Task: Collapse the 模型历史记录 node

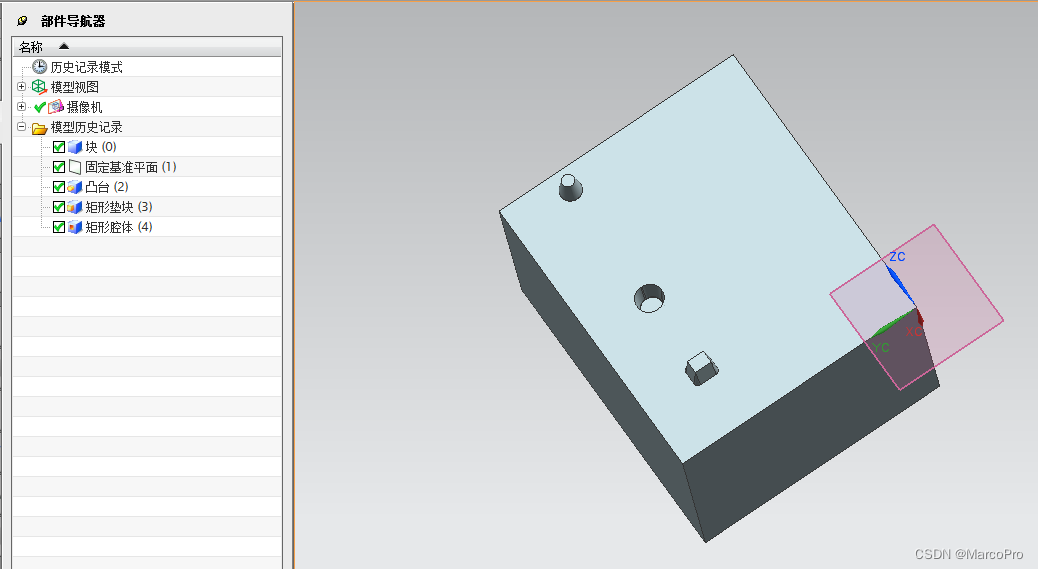Action: 21,126
